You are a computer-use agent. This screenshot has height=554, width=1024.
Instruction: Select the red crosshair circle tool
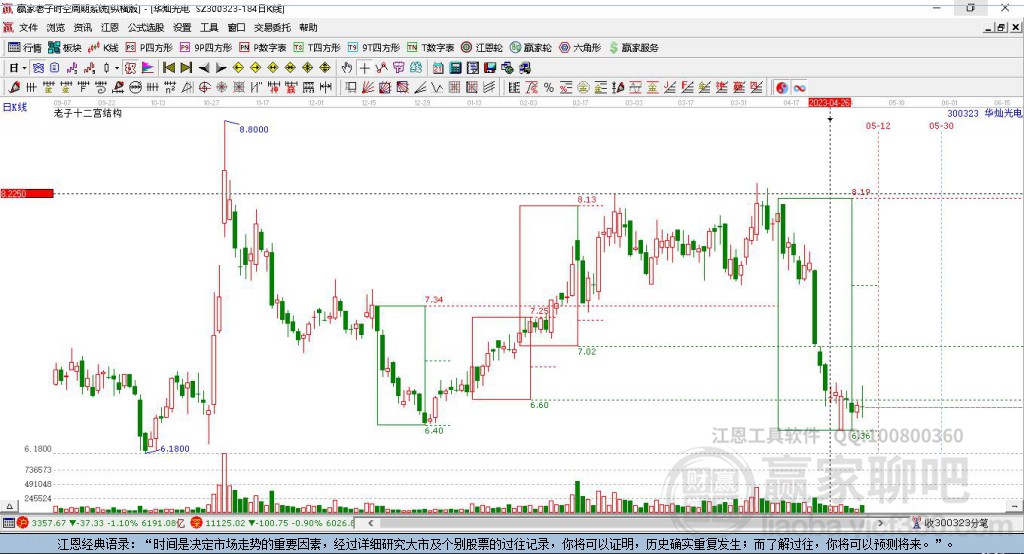pos(204,88)
